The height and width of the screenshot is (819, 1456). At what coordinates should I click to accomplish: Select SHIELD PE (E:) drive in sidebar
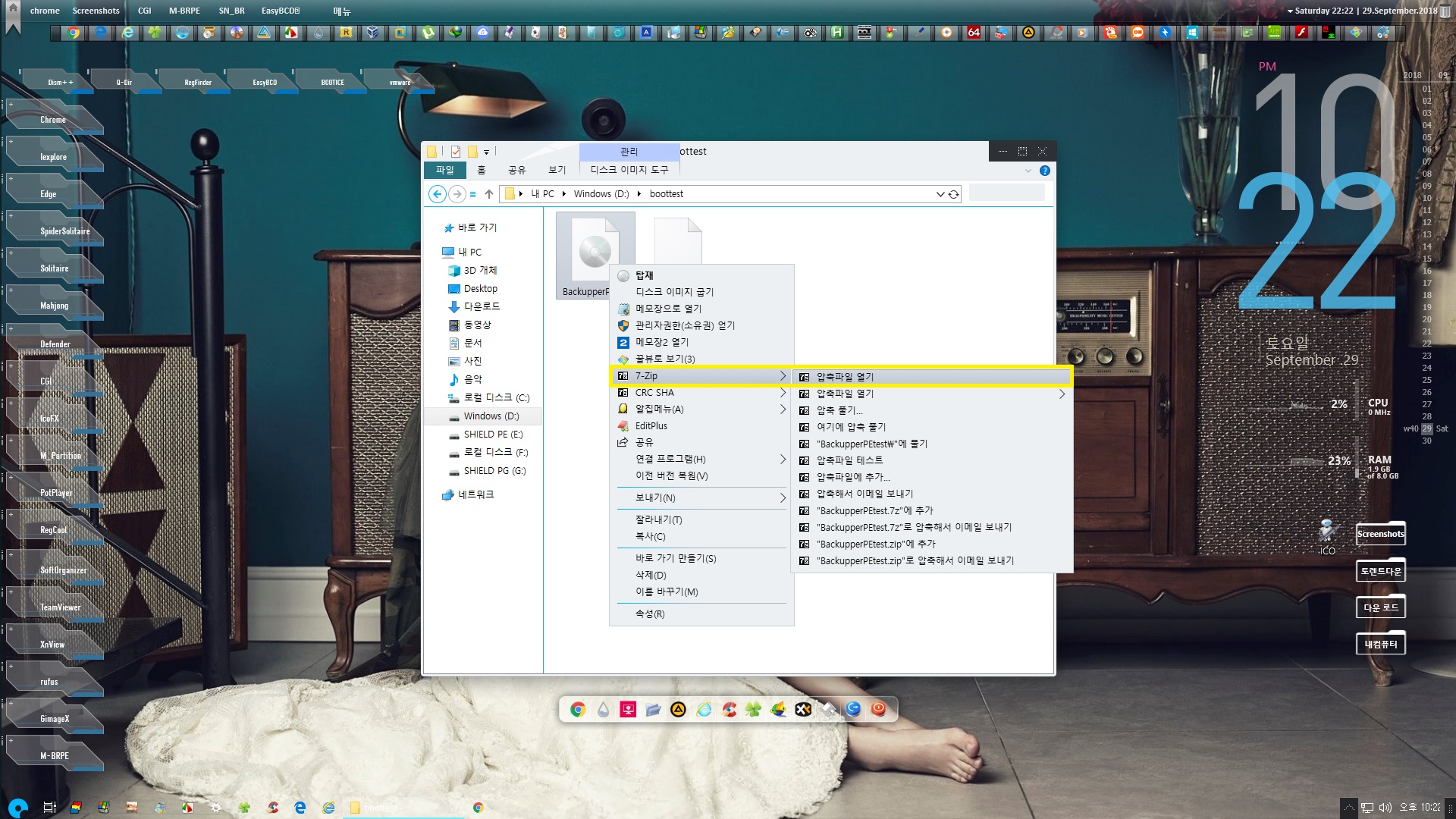click(x=493, y=435)
